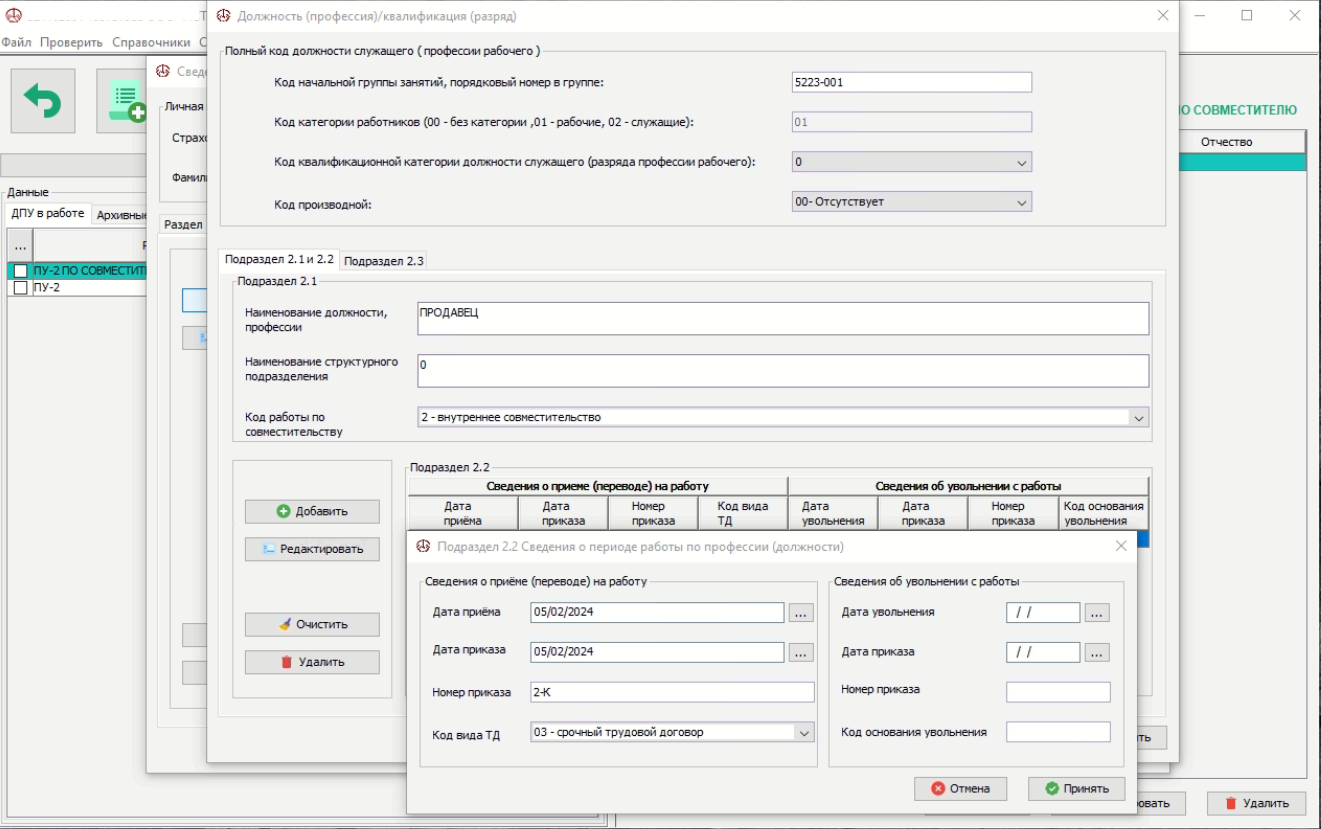Click the Очистить button with broom icon
This screenshot has width=1321, height=829.
pyautogui.click(x=312, y=624)
